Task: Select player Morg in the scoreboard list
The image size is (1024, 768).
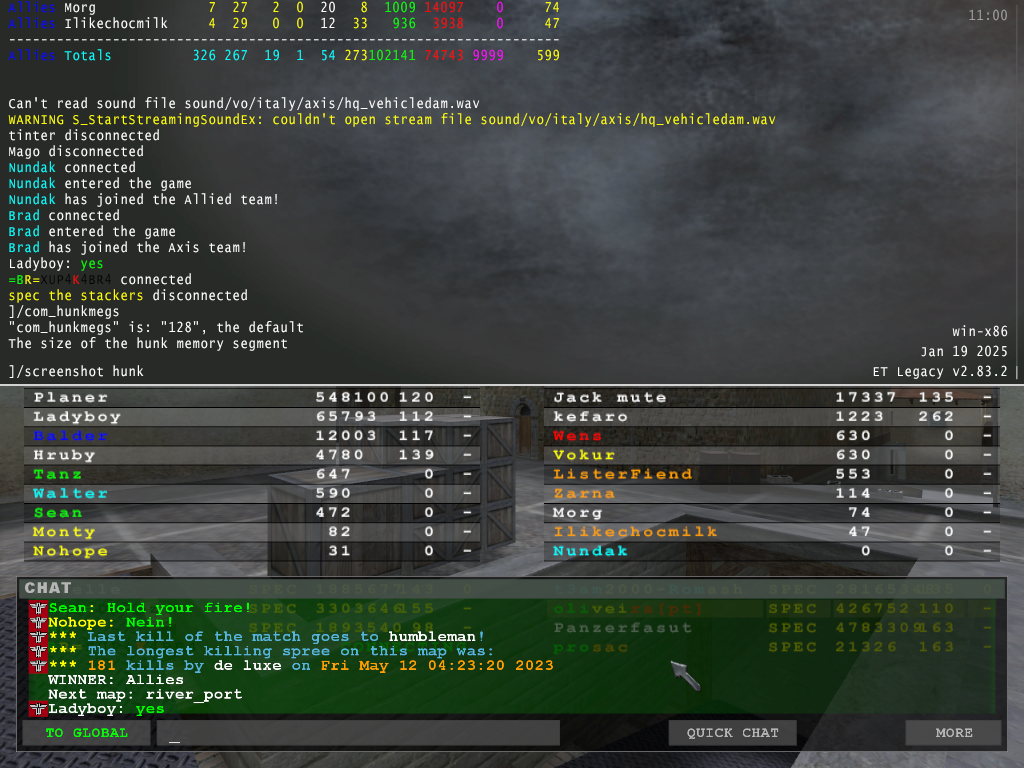Action: (771, 513)
